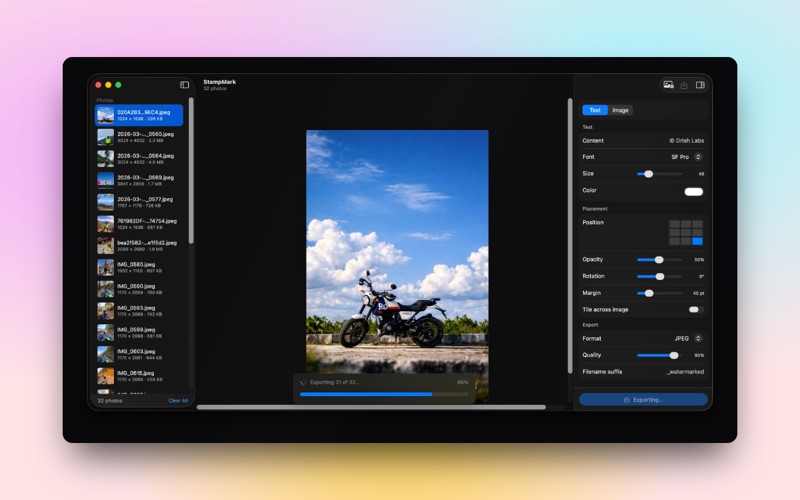
Task: Click the photo list vertical scrollbar
Action: pyautogui.click(x=191, y=171)
